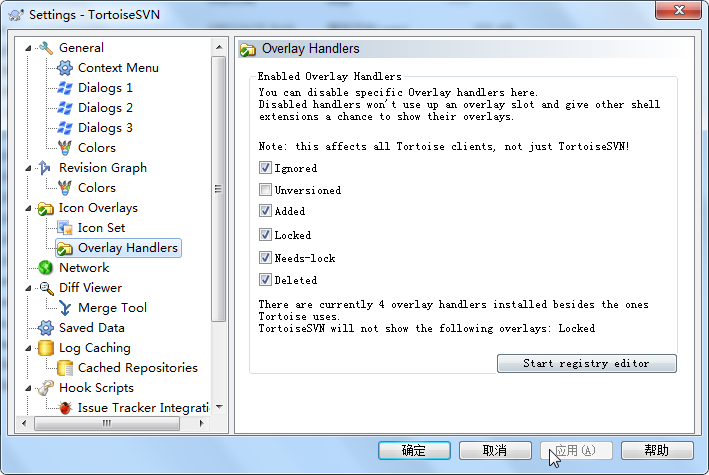Screen dimensions: 709x475
Task: Open the Dialogs 2 settings page
Action: (105, 108)
